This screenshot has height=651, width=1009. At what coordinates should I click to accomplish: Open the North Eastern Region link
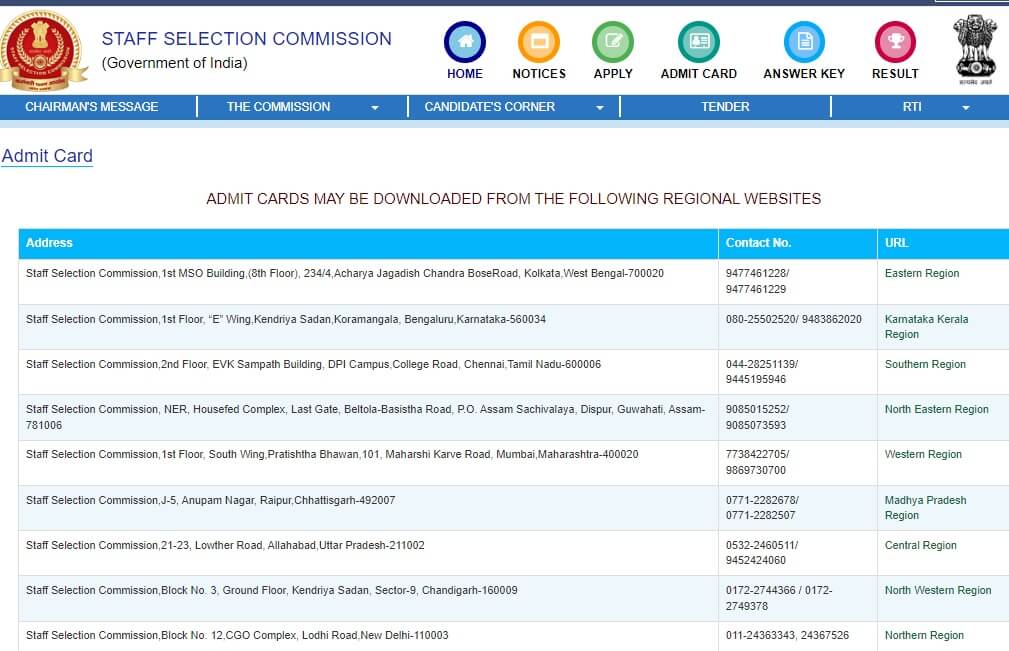point(936,409)
